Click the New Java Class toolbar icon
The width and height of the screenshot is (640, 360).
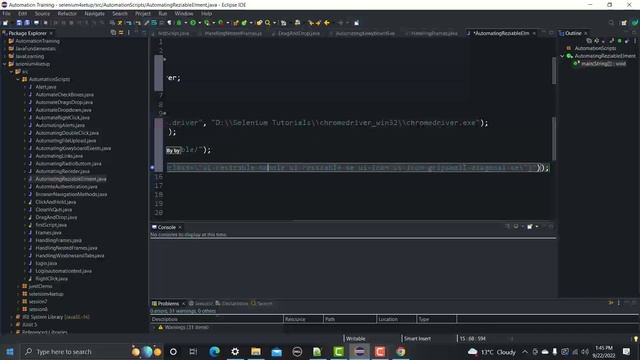click(x=244, y=23)
